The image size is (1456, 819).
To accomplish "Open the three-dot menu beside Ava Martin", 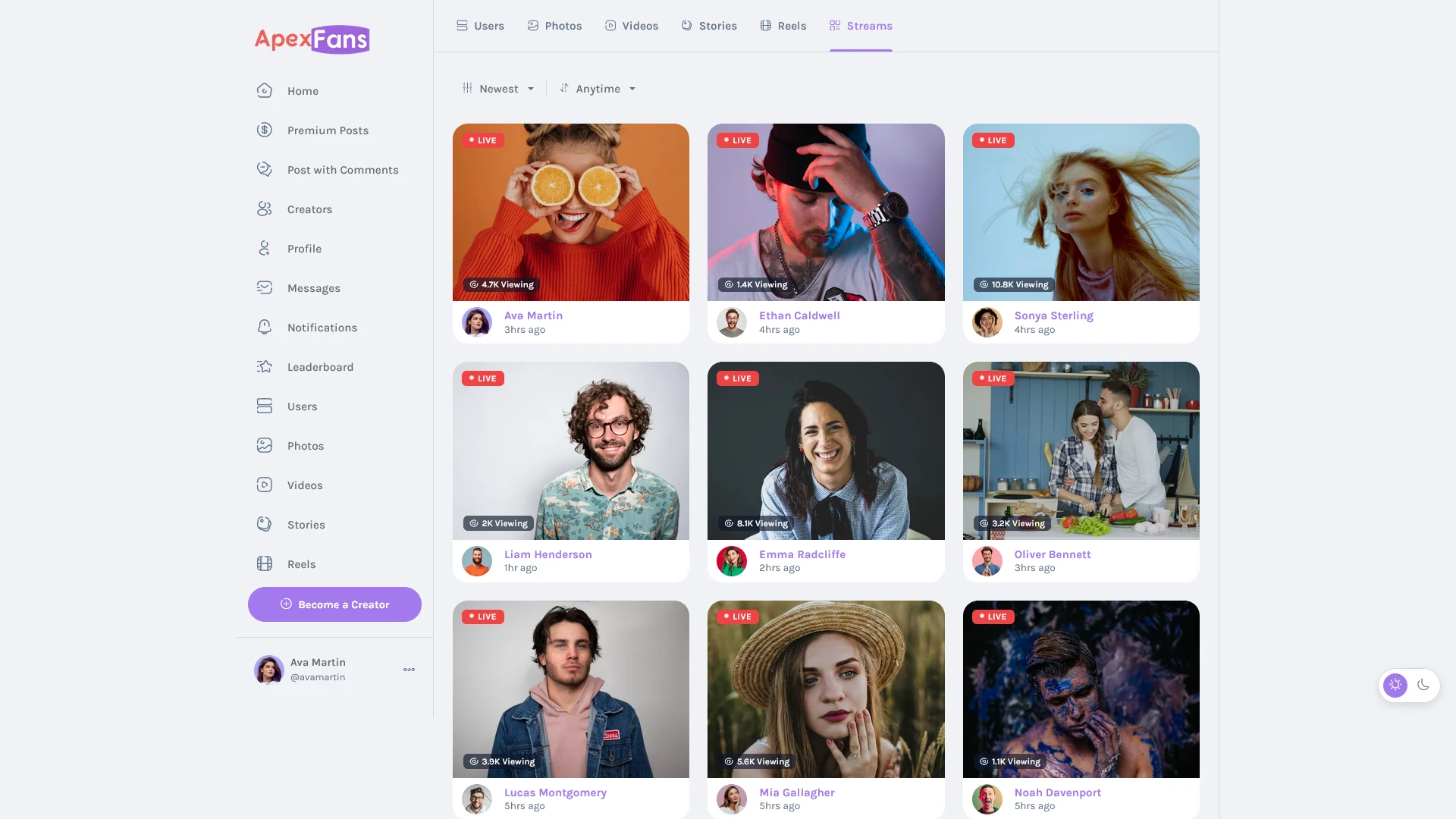I will coord(409,670).
